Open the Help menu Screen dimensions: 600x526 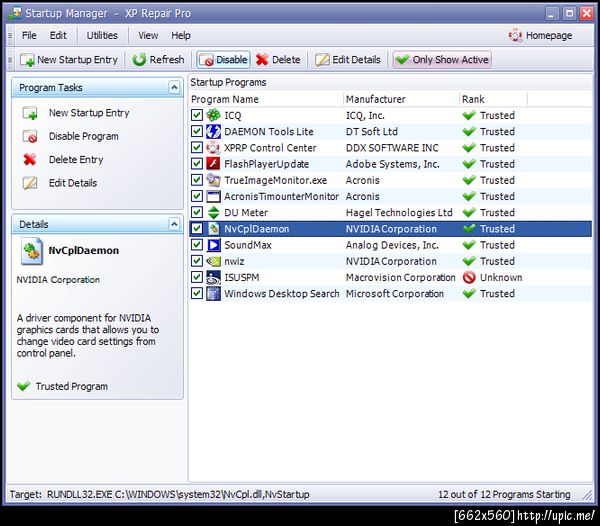click(x=181, y=36)
